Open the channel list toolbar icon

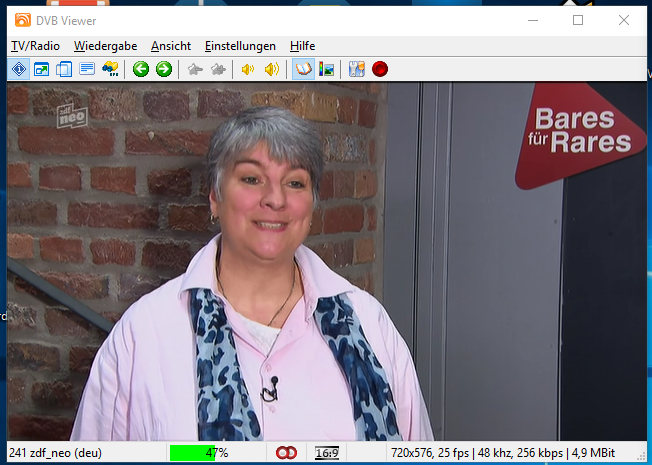pyautogui.click(x=64, y=69)
